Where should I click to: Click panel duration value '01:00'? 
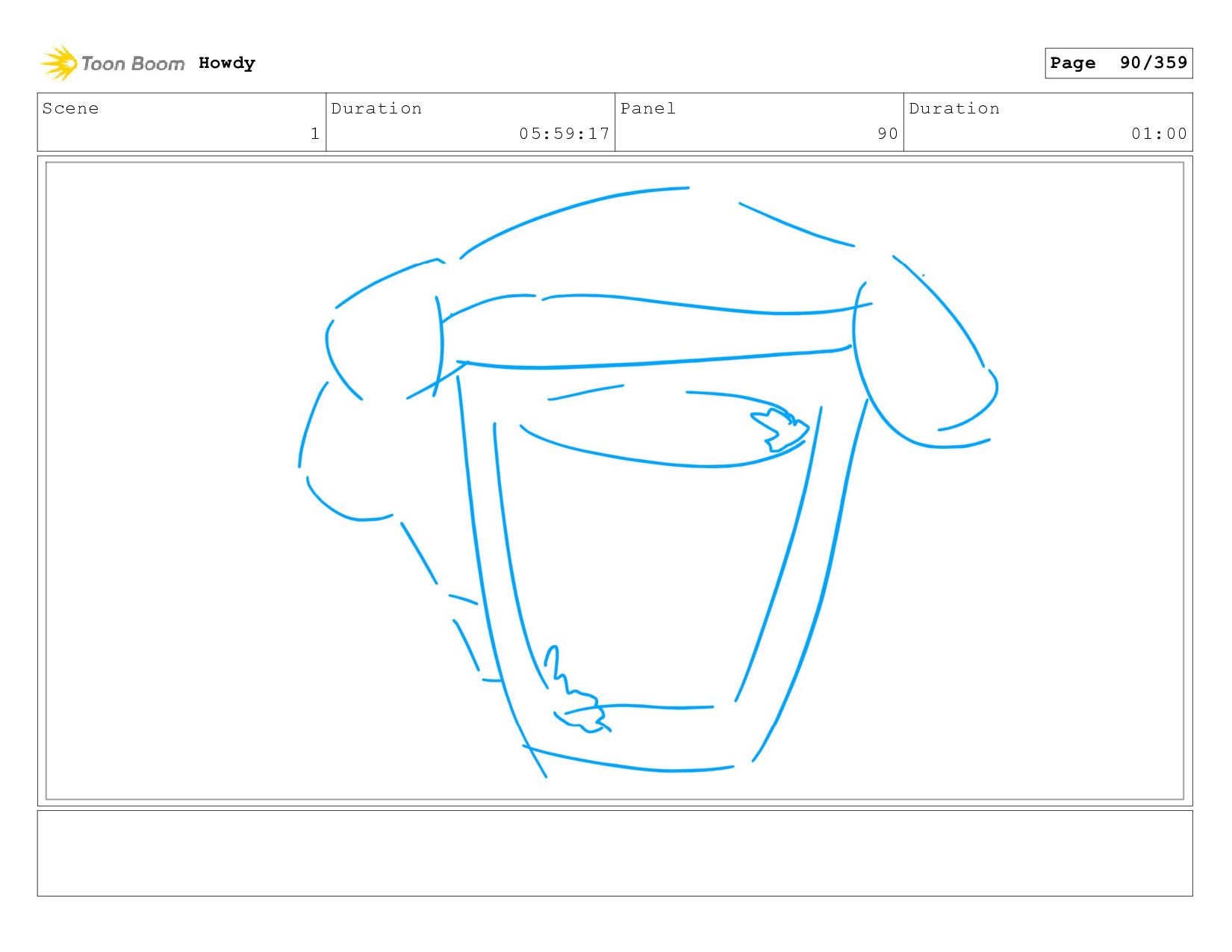point(1159,134)
